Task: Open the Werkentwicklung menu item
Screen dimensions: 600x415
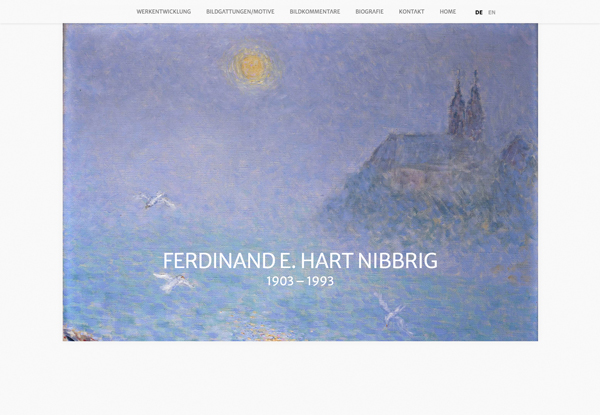Action: click(163, 12)
